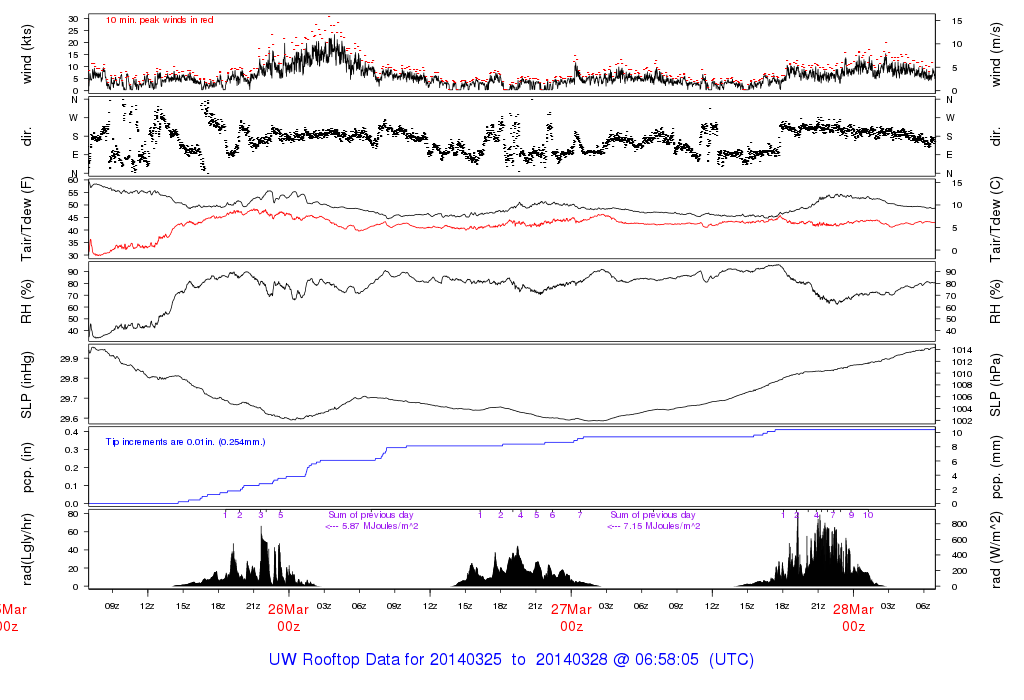Click the right axis label 'Tair/Tdew (C)'

click(995, 219)
